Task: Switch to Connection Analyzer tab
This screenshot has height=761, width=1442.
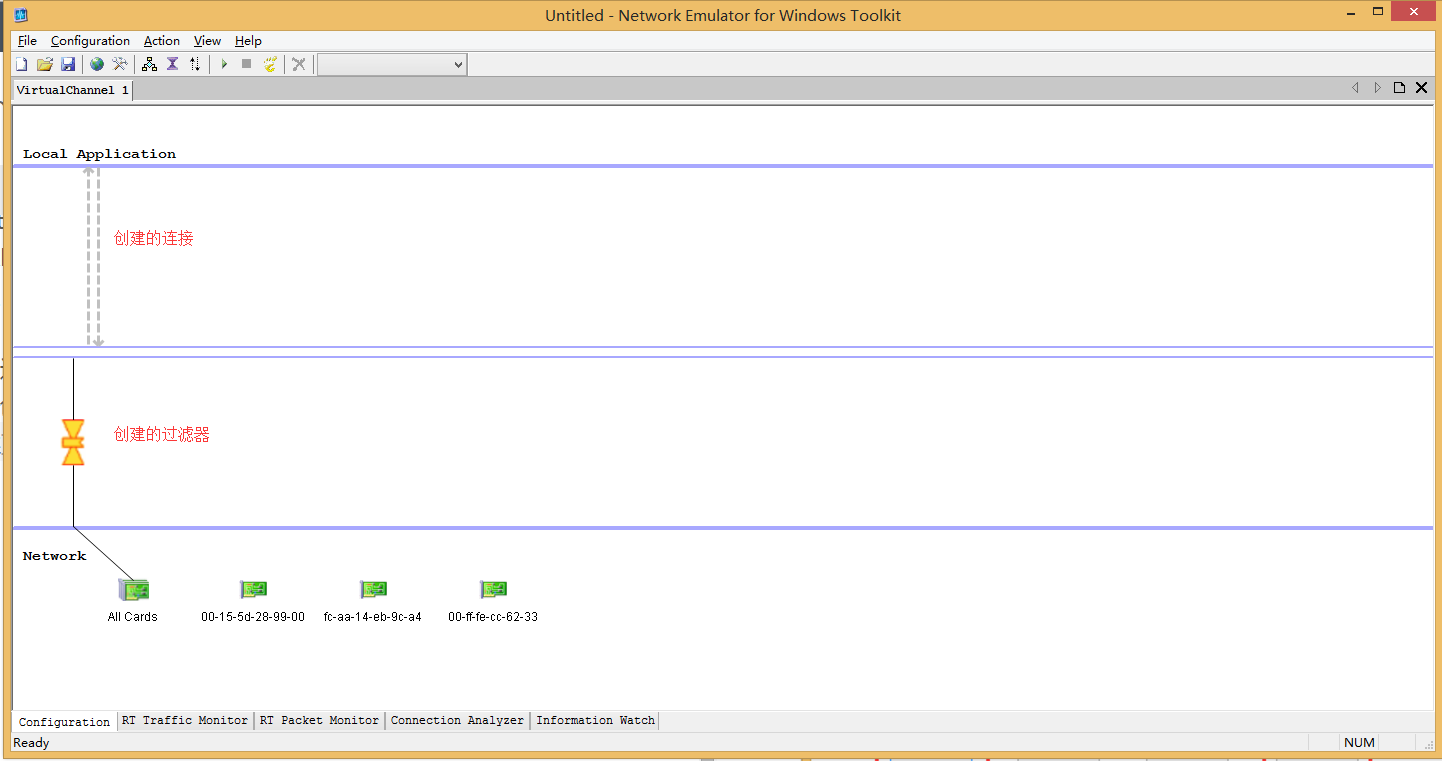Action: pyautogui.click(x=457, y=720)
